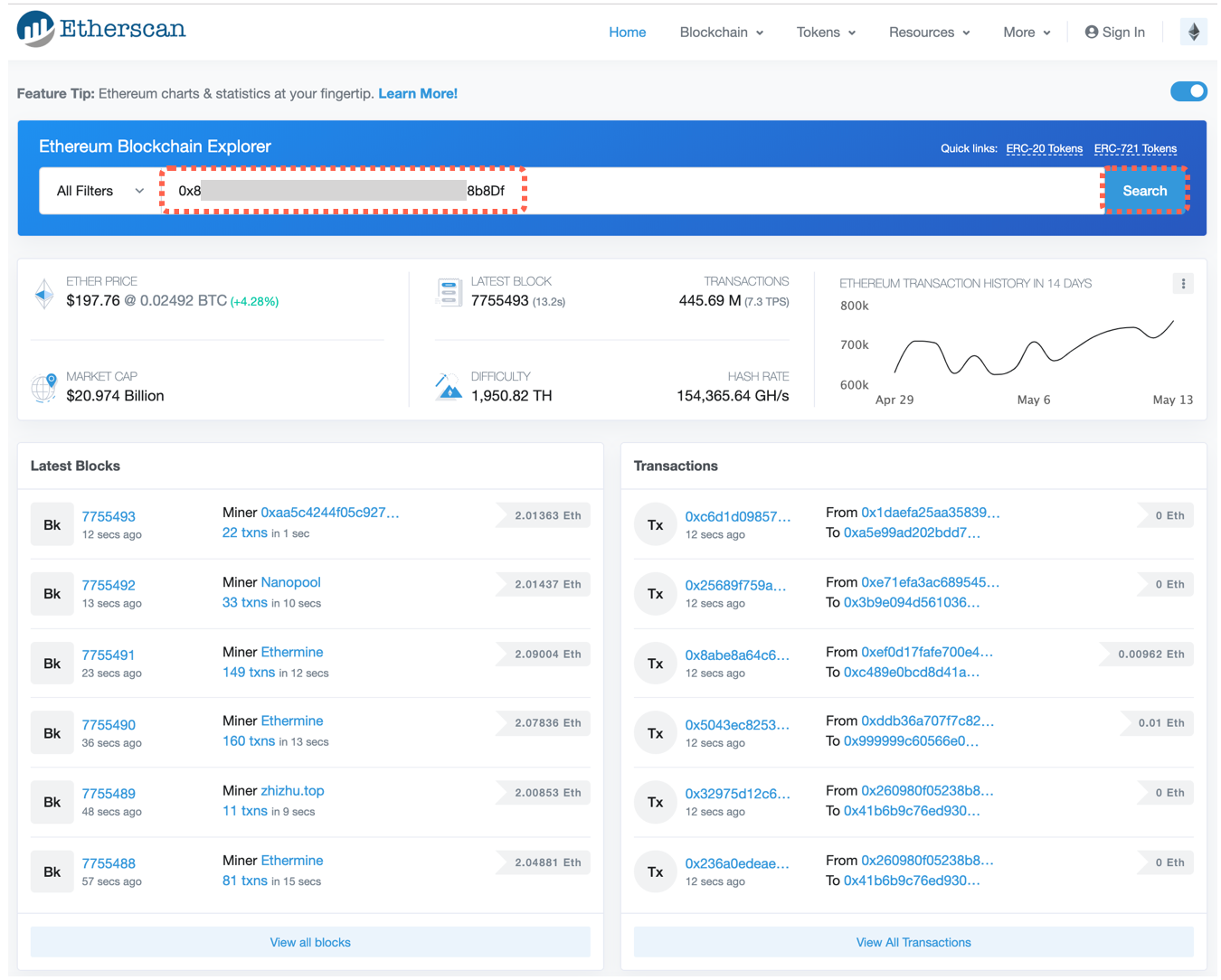Screen dimensions: 1221x980
Task: Click the Ethereum diamond icon in top bar
Action: click(1194, 33)
